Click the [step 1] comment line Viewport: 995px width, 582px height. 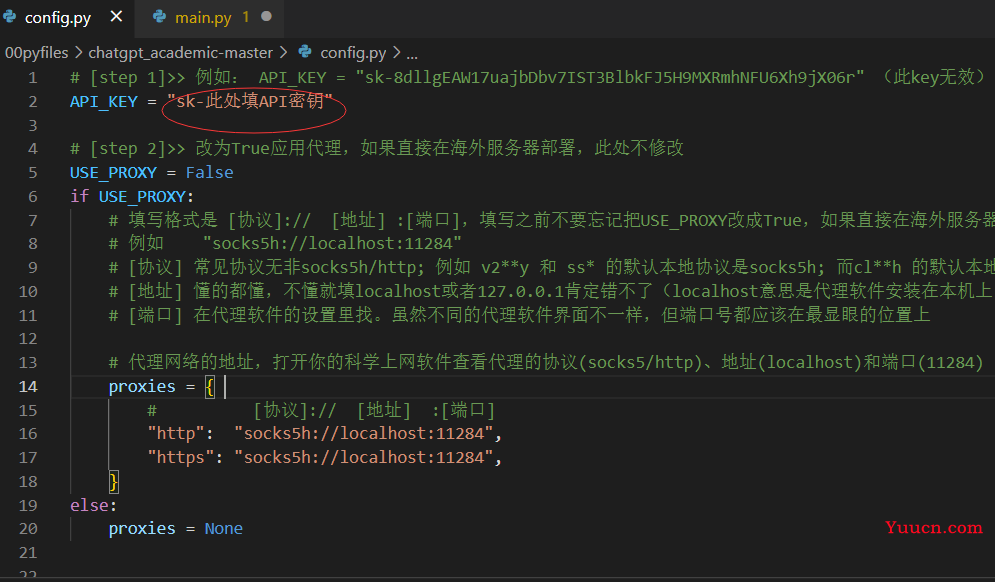529,77
